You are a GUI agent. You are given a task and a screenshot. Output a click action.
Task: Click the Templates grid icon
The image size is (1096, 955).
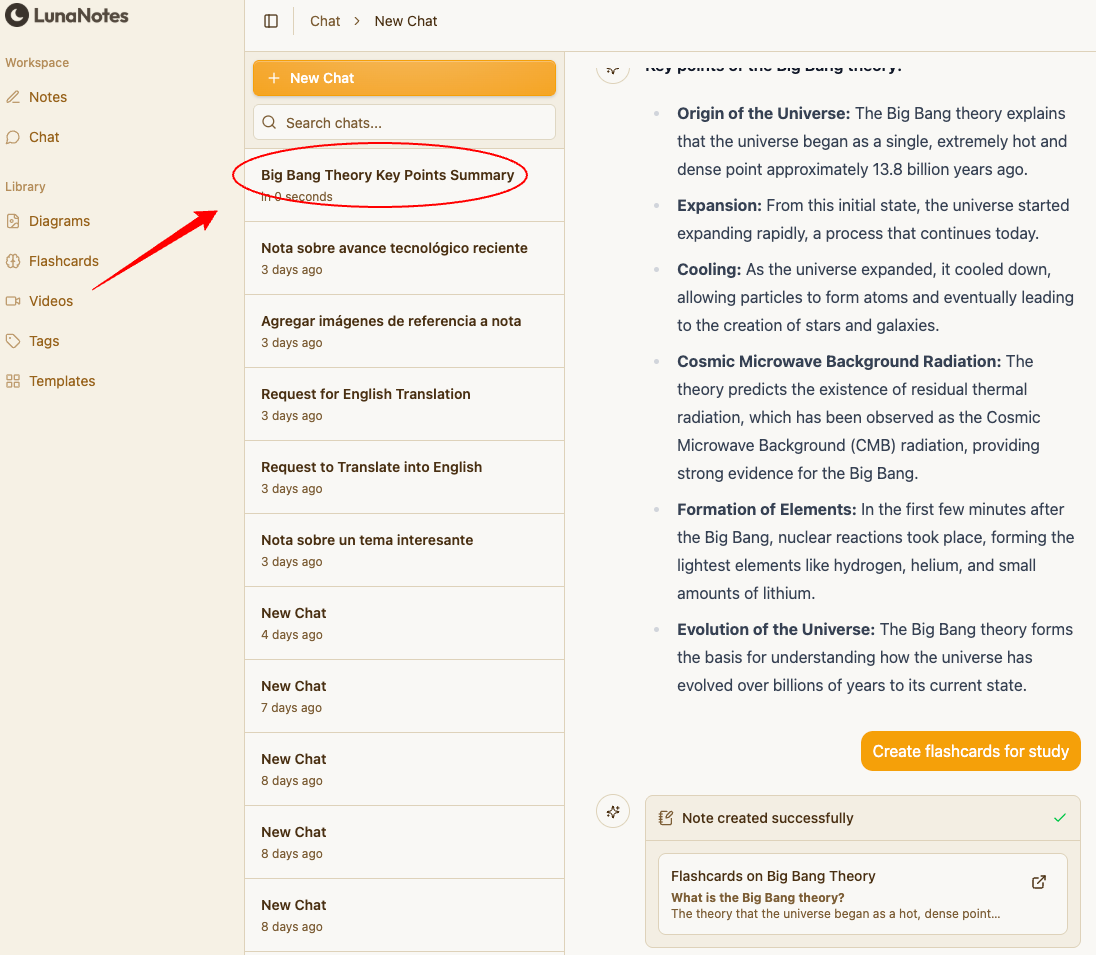click(13, 381)
